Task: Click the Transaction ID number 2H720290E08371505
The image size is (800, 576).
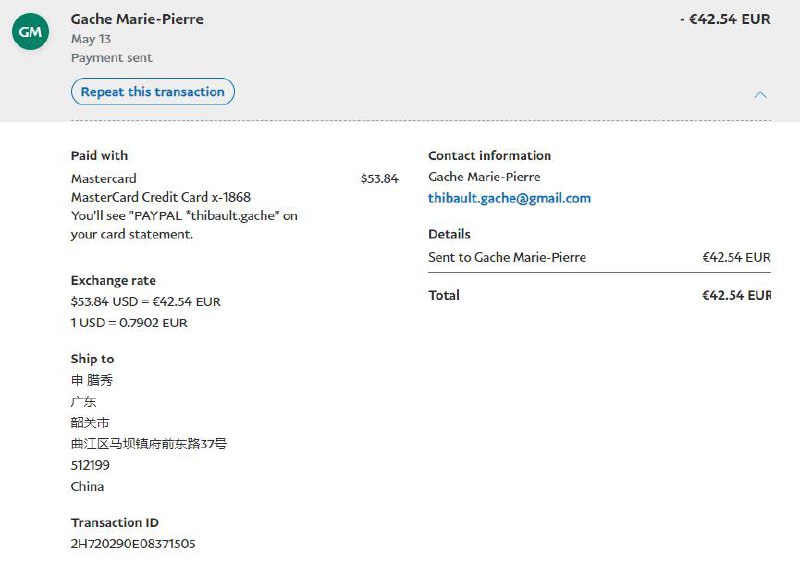Action: [133, 543]
